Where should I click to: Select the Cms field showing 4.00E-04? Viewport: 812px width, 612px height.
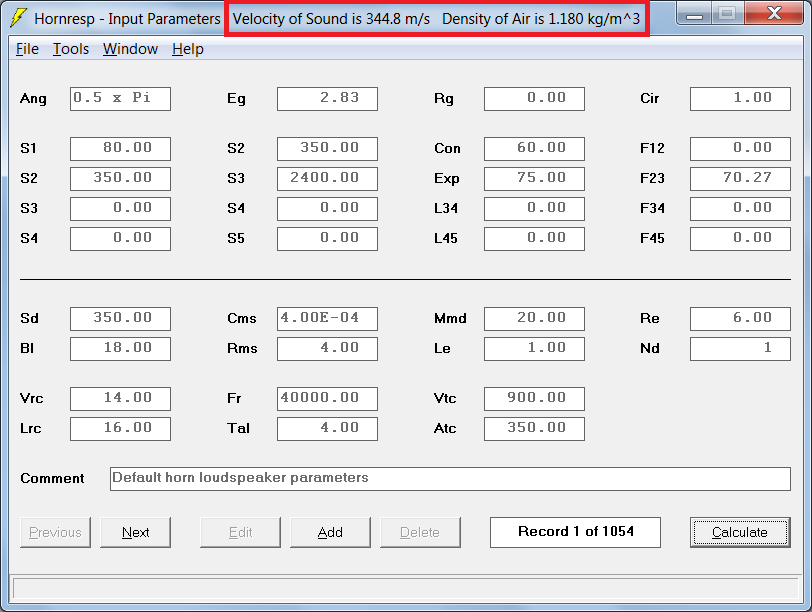327,319
